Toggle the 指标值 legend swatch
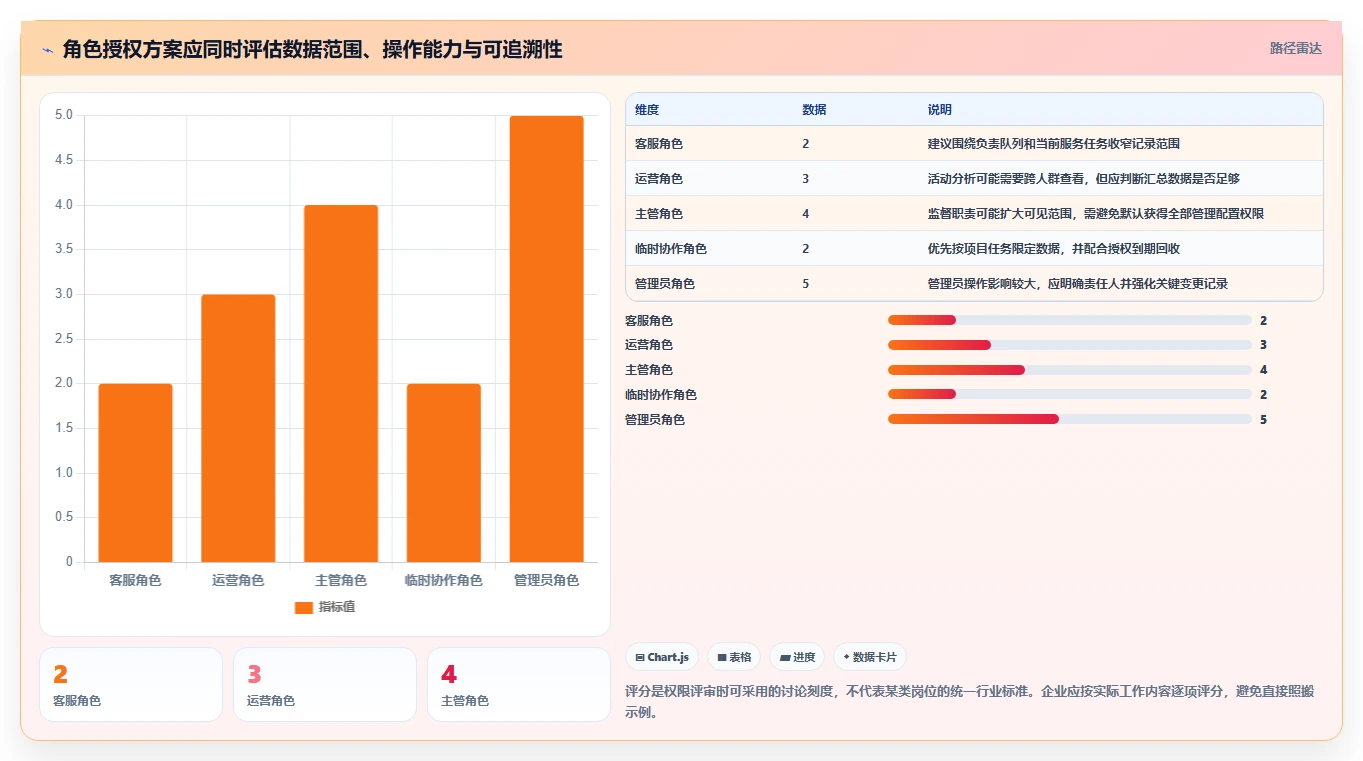This screenshot has height=761, width=1363. (304, 607)
